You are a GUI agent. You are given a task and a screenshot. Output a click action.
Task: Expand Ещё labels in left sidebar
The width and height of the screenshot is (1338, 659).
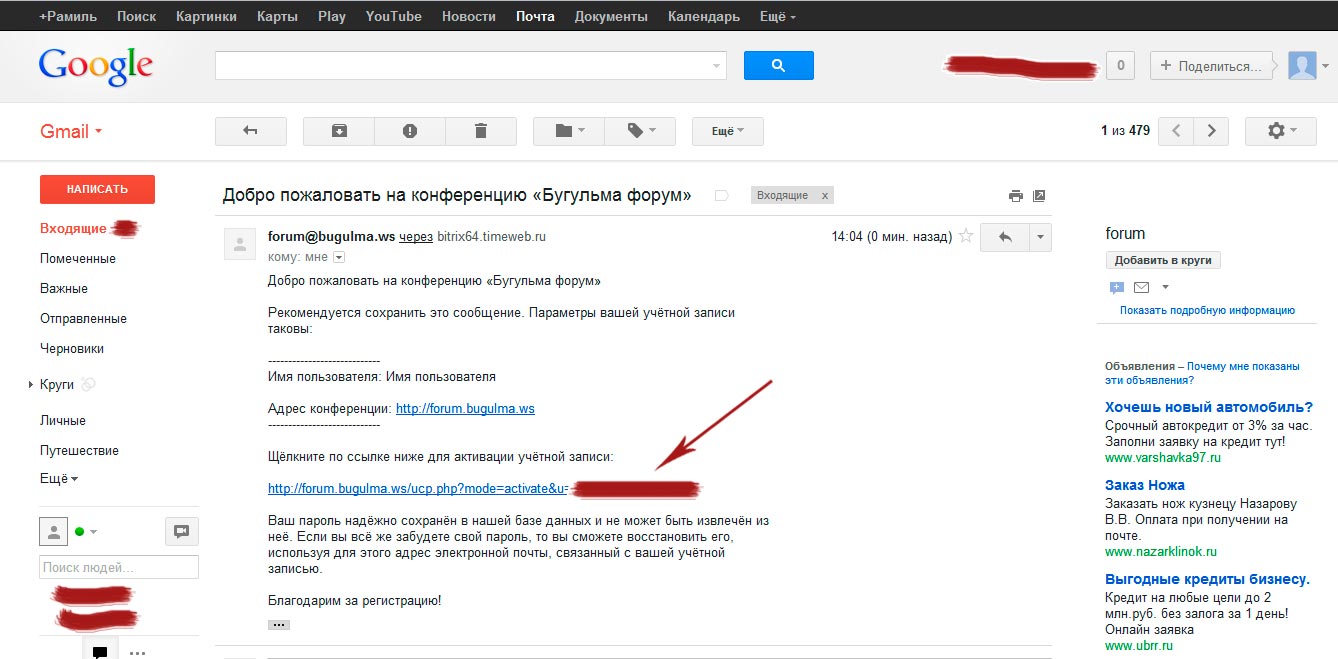click(58, 479)
